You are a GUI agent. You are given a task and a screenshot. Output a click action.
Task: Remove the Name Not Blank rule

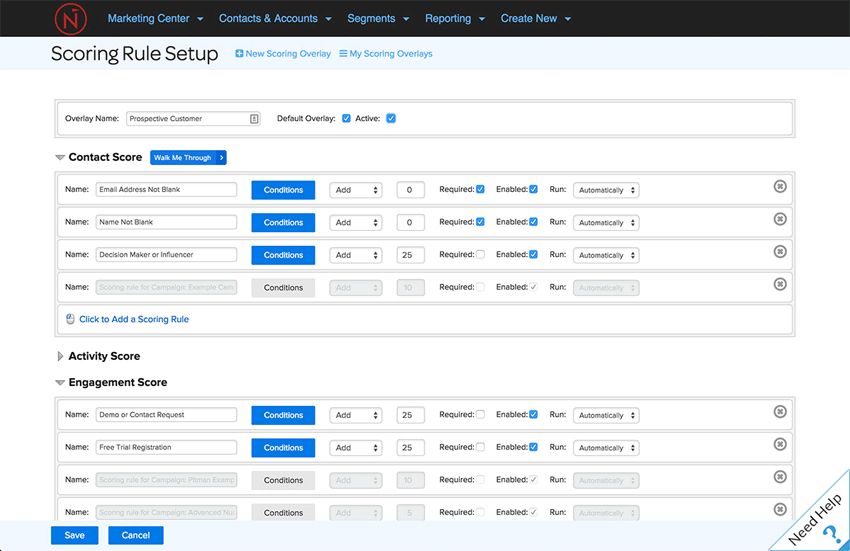780,219
